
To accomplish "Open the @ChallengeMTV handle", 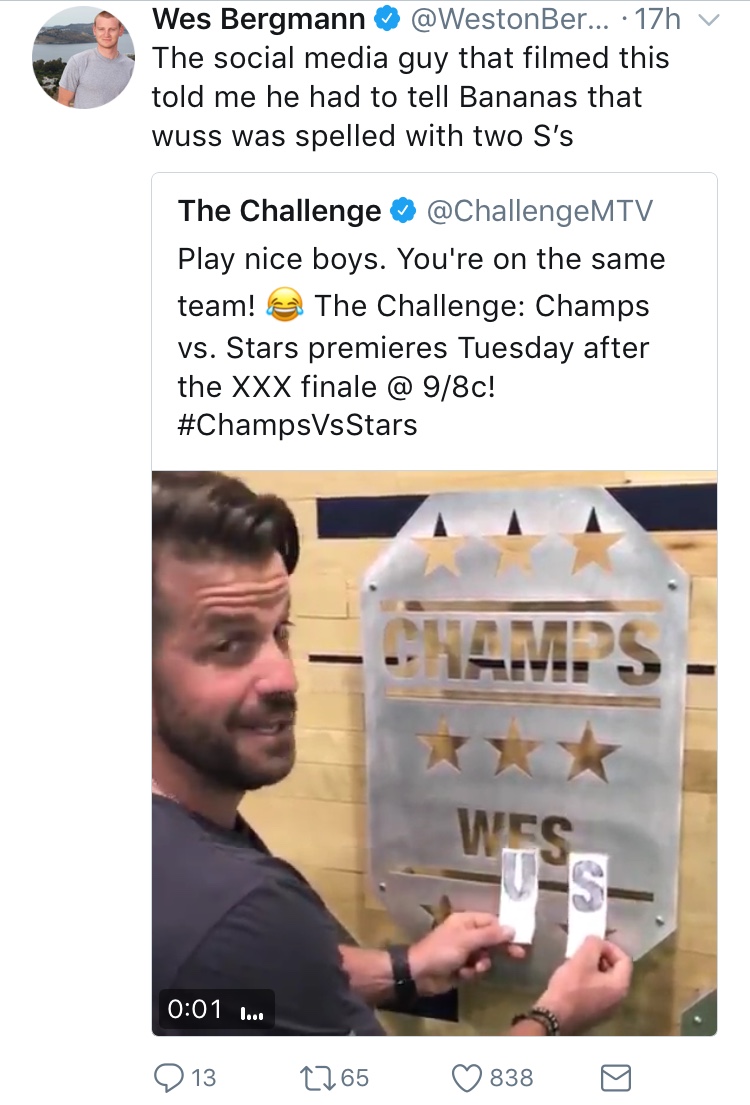I will [540, 211].
